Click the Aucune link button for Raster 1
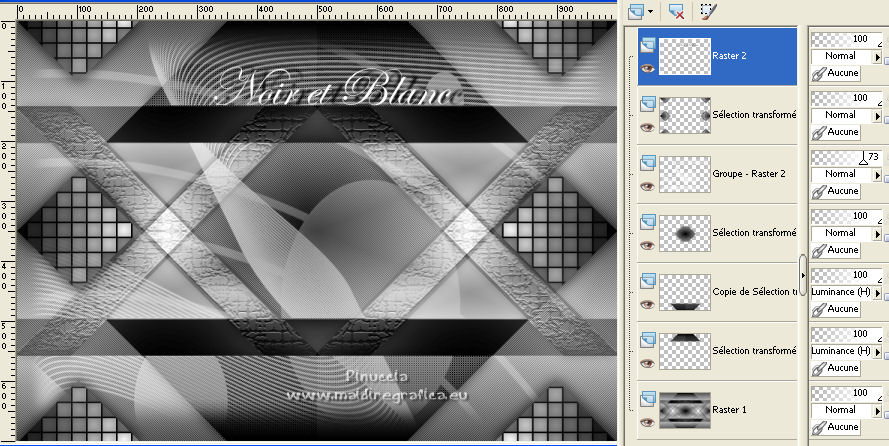The width and height of the screenshot is (889, 446). click(x=835, y=427)
